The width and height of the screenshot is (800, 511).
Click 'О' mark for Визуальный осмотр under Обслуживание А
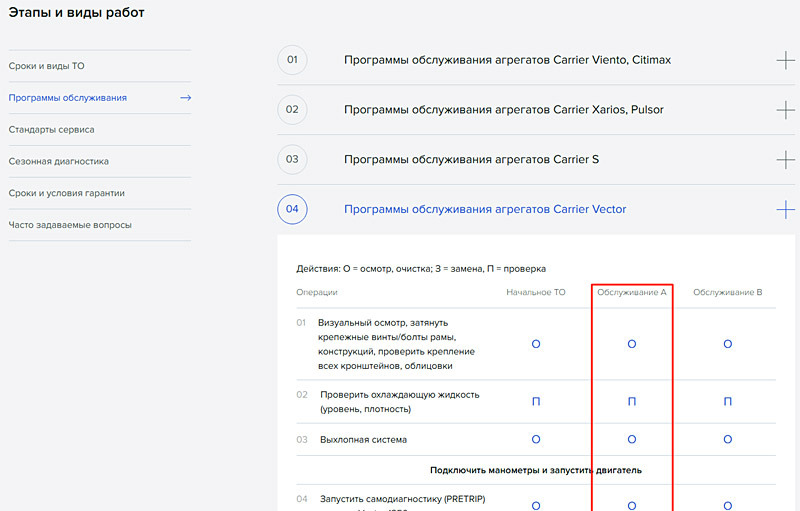tap(632, 344)
